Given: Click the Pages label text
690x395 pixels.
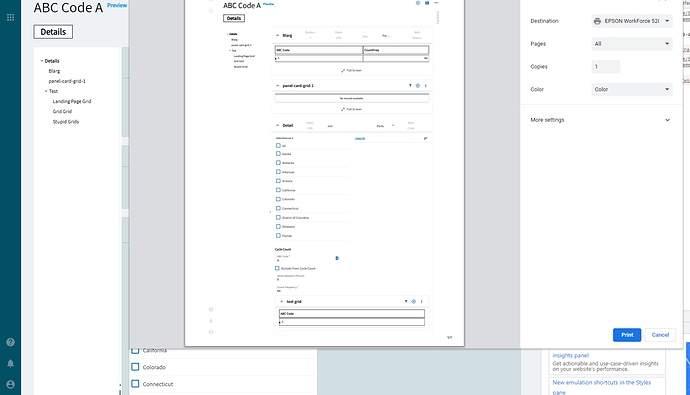Looking at the screenshot, I should coord(538,44).
